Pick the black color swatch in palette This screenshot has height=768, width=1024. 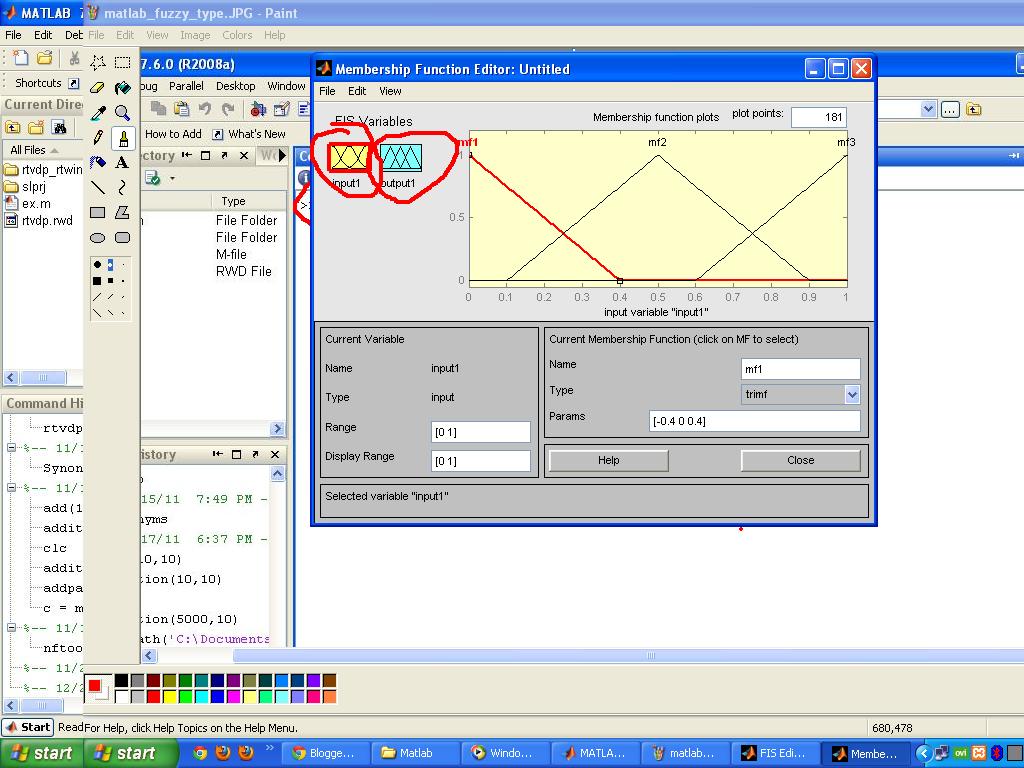pyautogui.click(x=121, y=681)
